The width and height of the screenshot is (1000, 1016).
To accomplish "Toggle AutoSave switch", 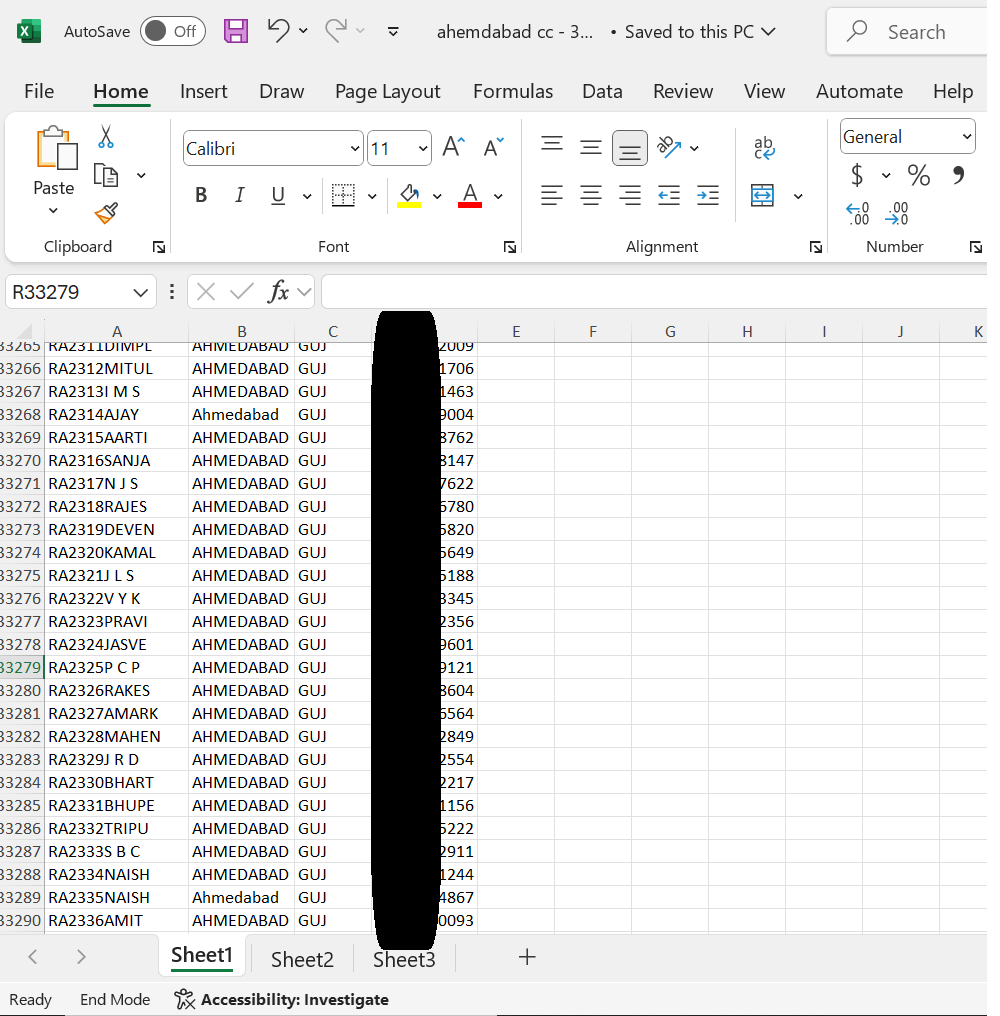I will pyautogui.click(x=172, y=31).
